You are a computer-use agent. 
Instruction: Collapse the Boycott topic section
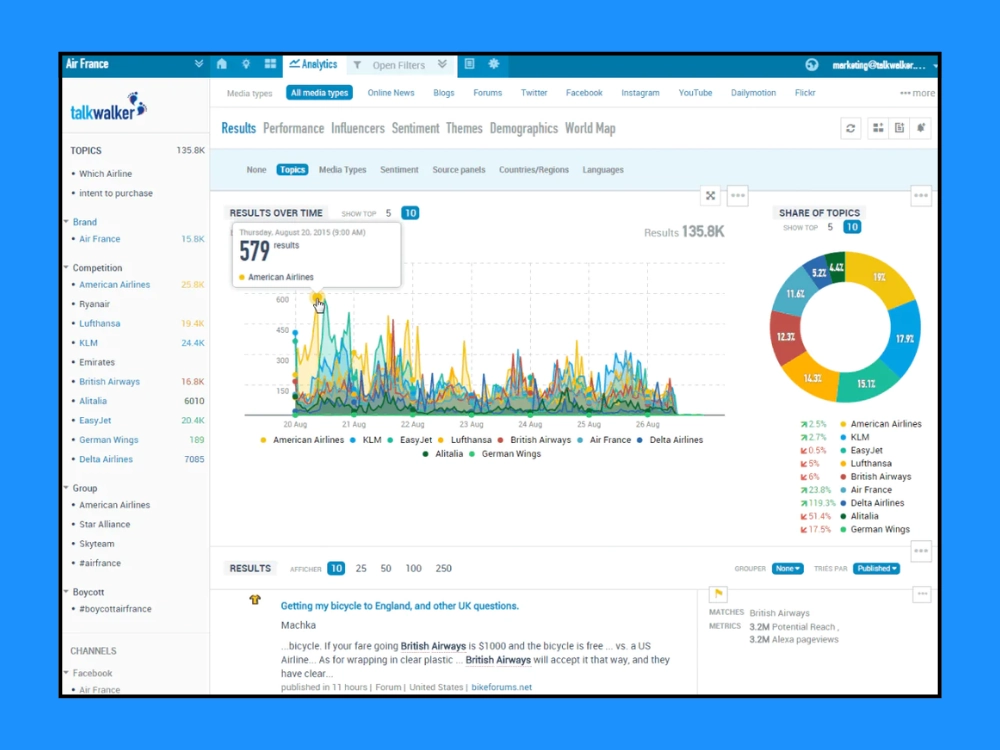coord(66,592)
